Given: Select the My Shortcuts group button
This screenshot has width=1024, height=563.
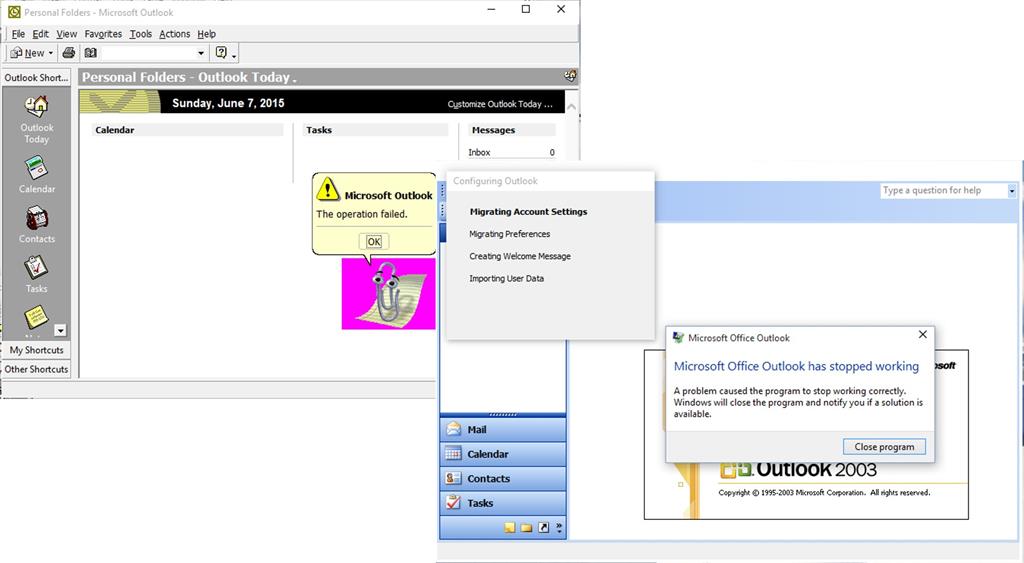Looking at the screenshot, I should 36,350.
